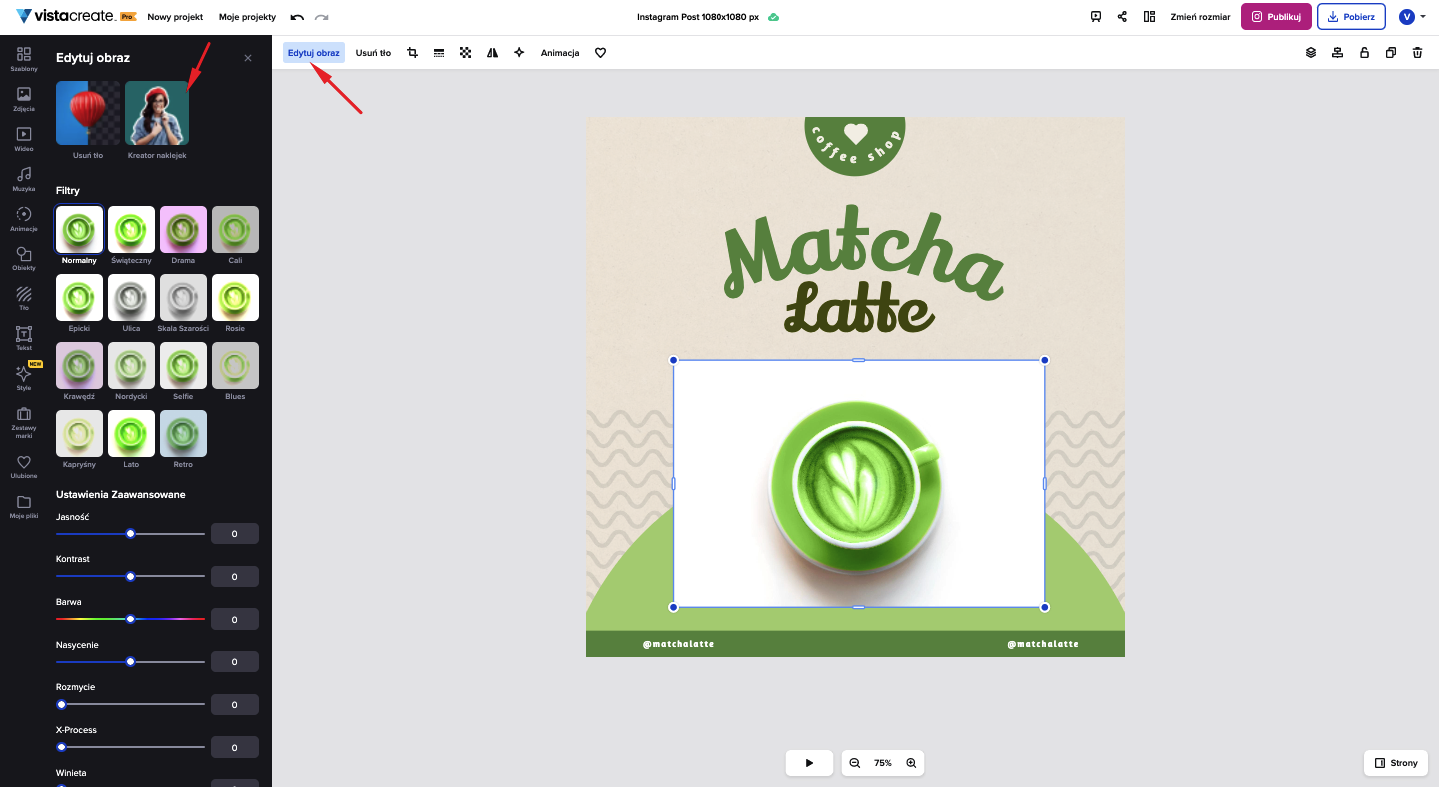The width and height of the screenshot is (1439, 787).
Task: Open the transparency checkerboard tool
Action: pos(465,53)
